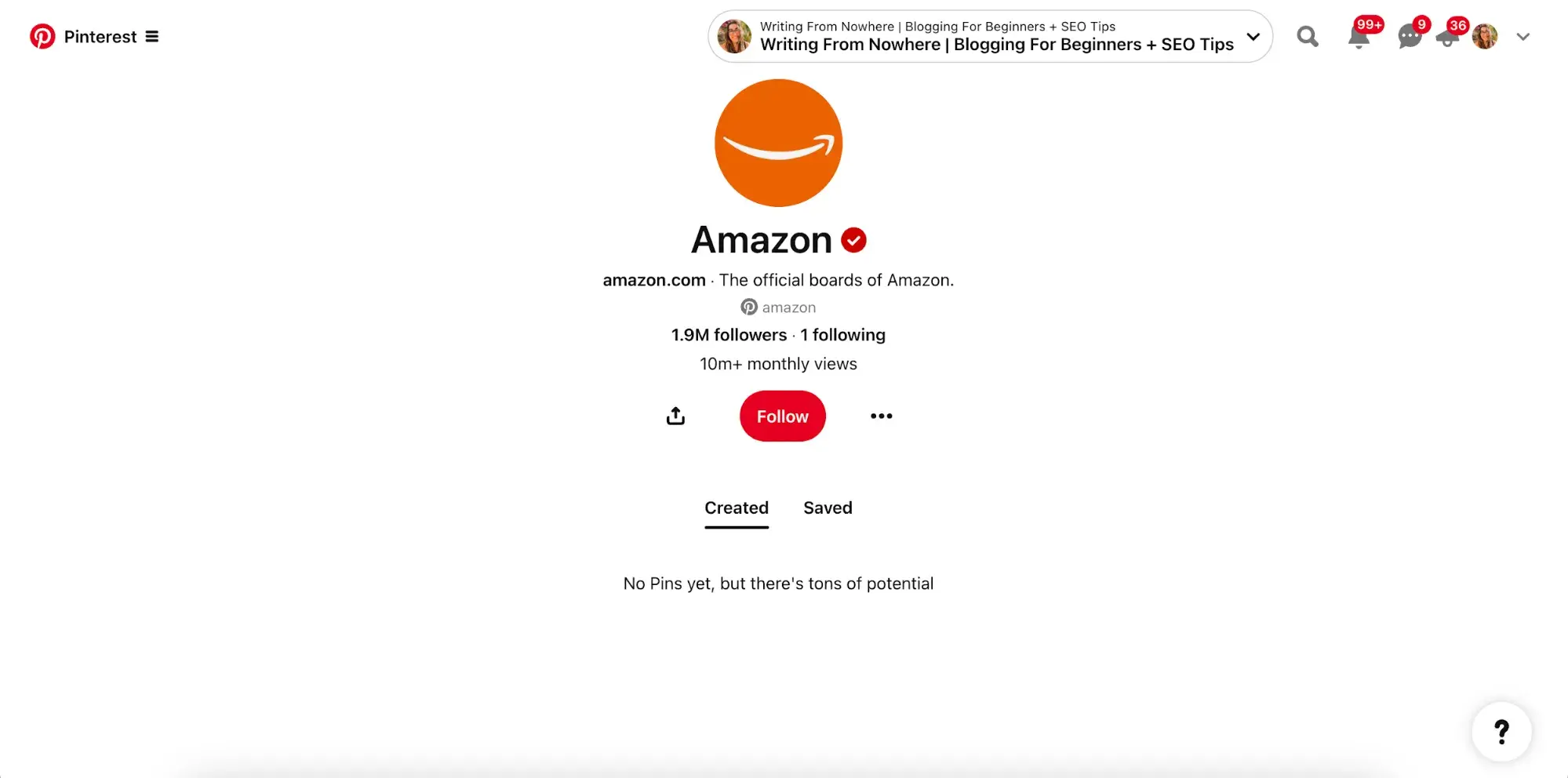Open notifications bell showing 99+
This screenshot has width=1568, height=778.
coord(1359,36)
